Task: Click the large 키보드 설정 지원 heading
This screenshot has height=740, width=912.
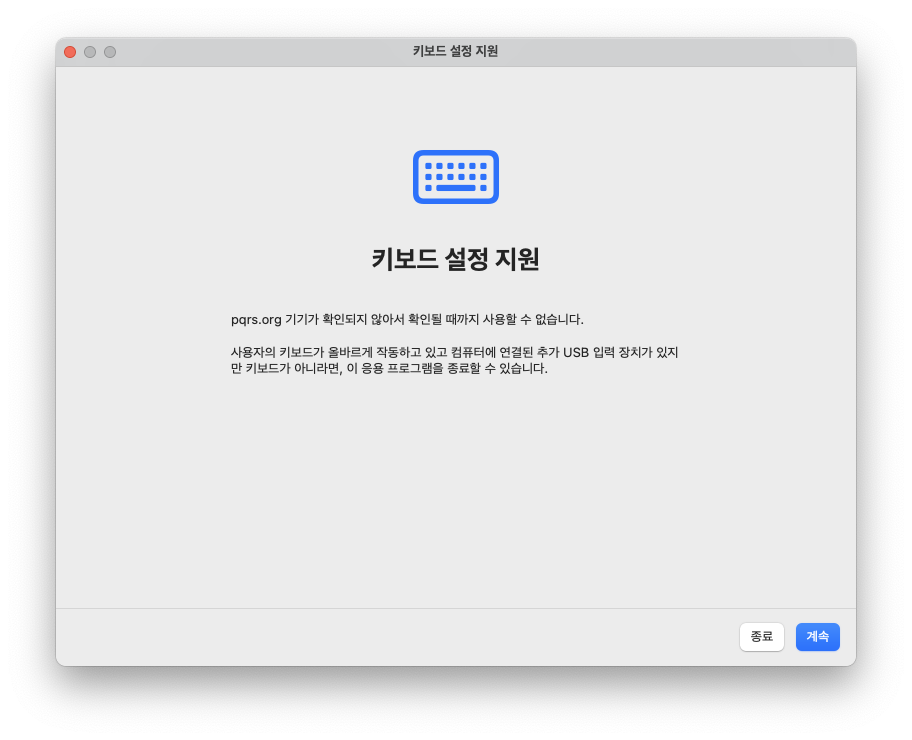Action: (455, 259)
